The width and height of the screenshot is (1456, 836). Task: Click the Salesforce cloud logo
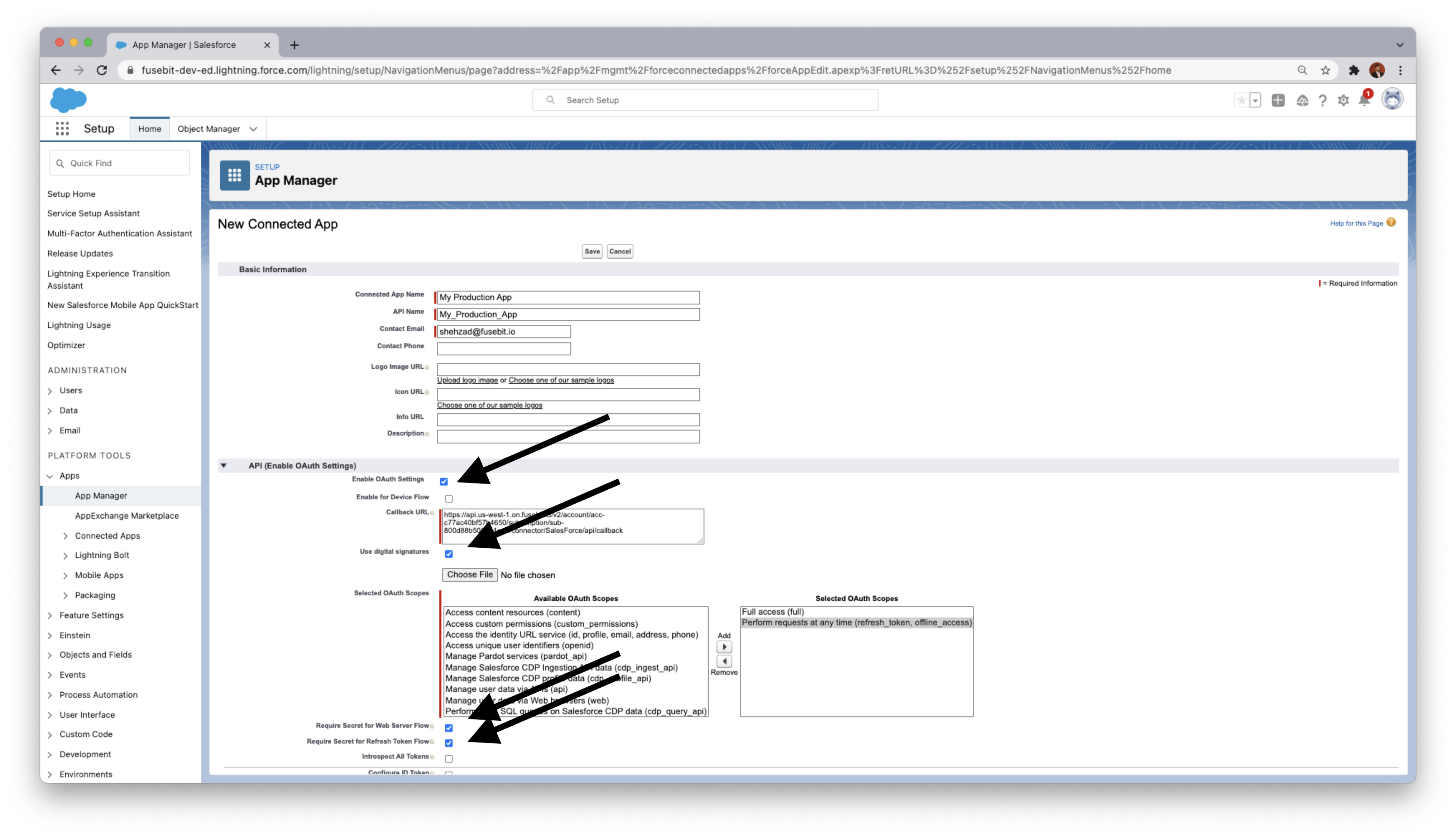pos(68,100)
